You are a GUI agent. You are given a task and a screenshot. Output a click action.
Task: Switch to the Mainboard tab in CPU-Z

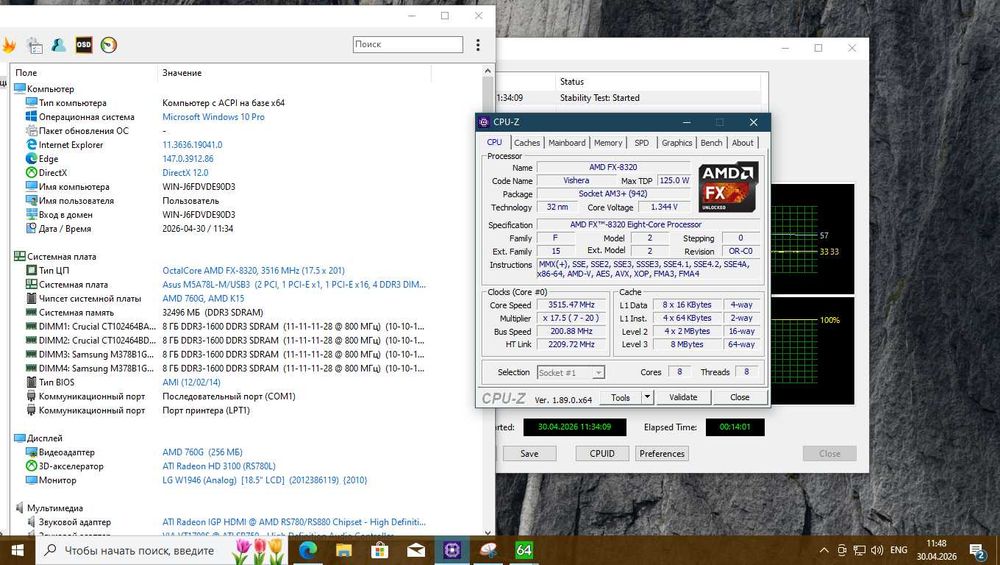[567, 143]
